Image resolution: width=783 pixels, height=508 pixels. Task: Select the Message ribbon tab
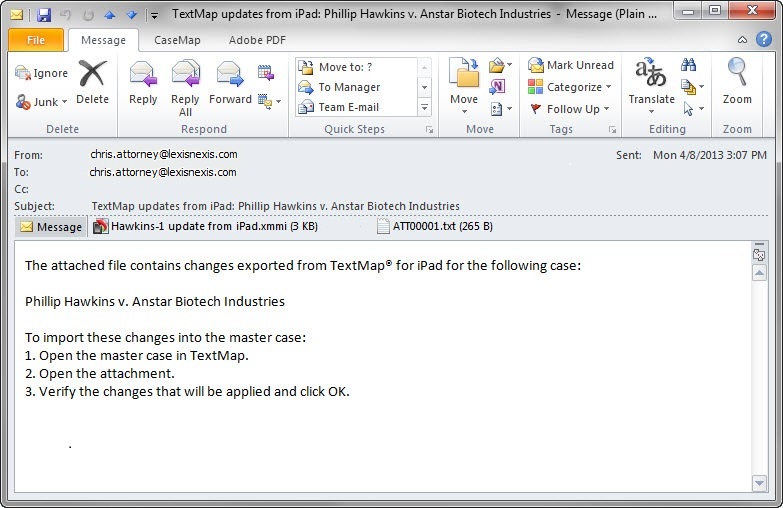(x=103, y=40)
